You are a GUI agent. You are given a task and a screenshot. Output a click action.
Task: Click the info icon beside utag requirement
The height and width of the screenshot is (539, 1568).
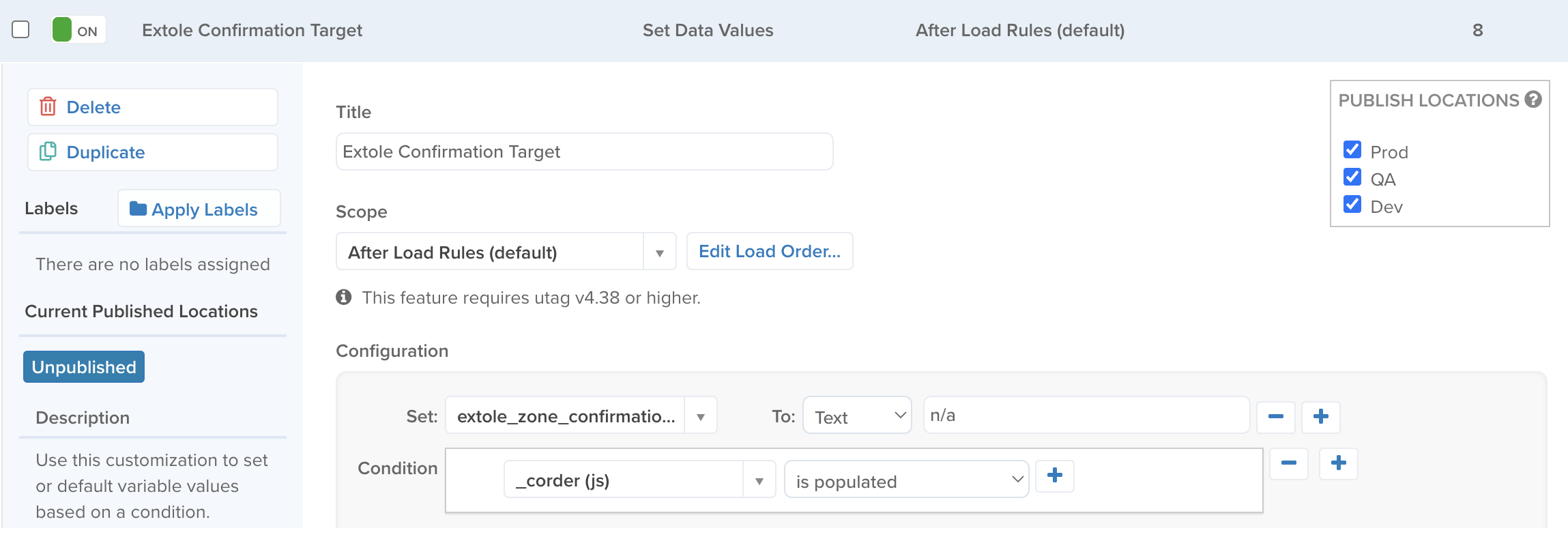pyautogui.click(x=344, y=297)
